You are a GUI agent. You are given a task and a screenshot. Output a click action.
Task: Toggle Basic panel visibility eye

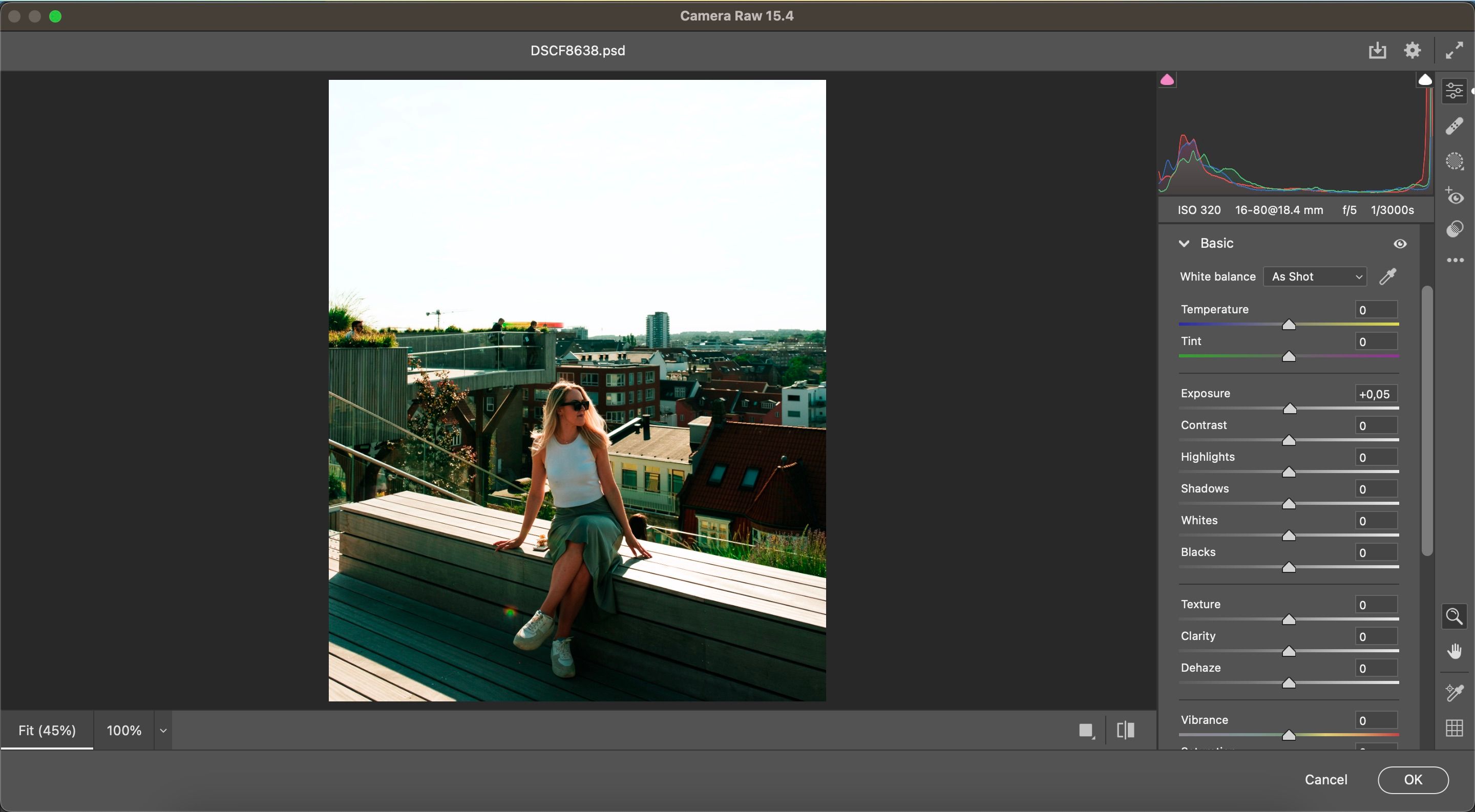click(x=1400, y=244)
